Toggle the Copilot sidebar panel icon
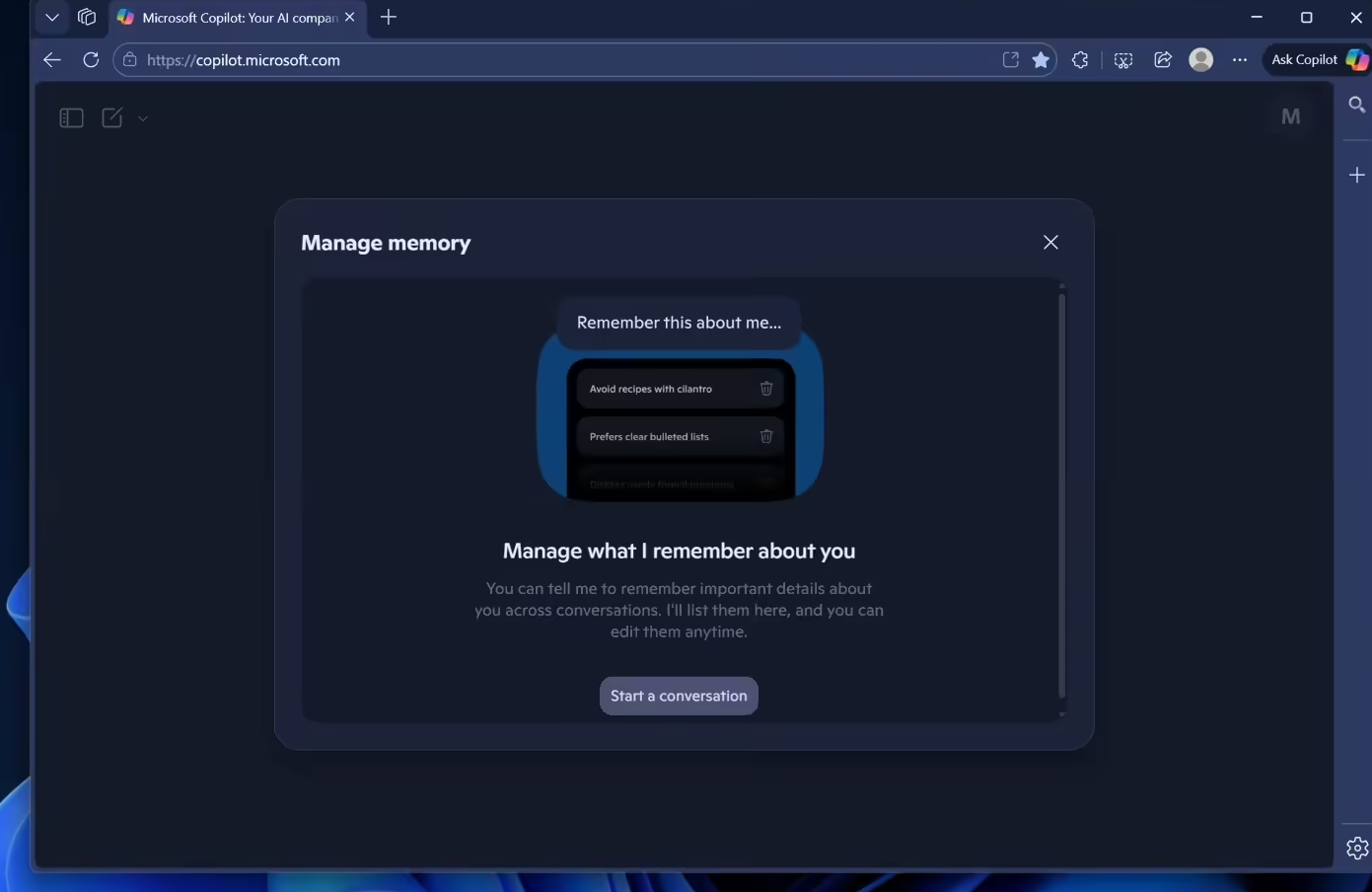Viewport: 1372px width, 892px height. coord(71,118)
